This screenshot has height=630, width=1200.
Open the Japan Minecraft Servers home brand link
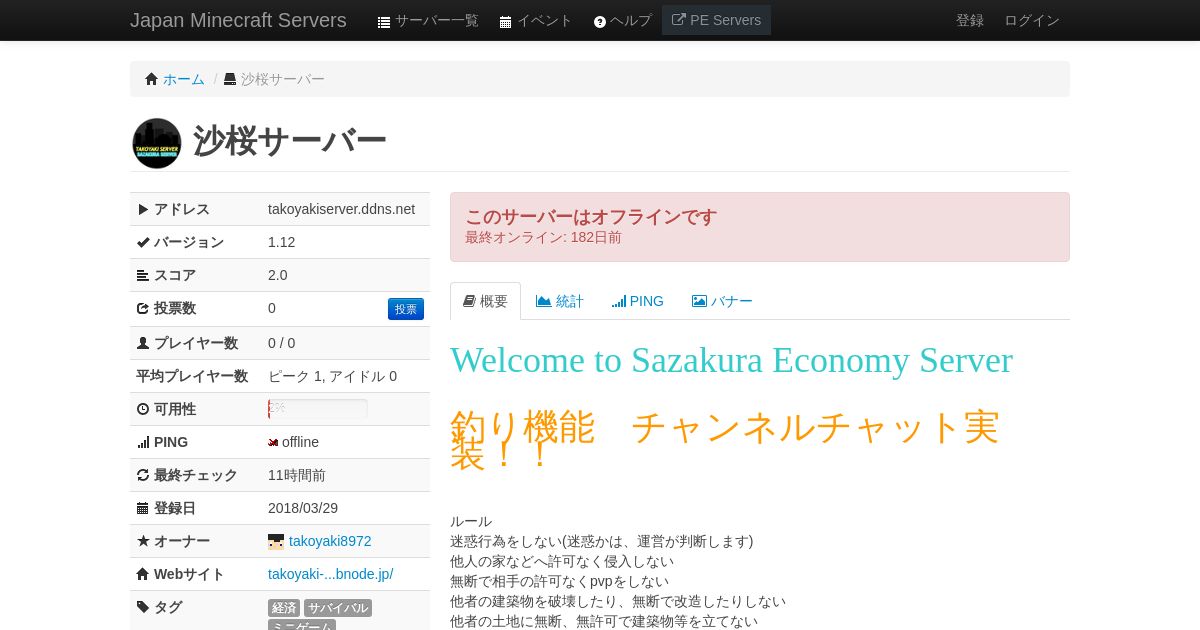pyautogui.click(x=238, y=20)
